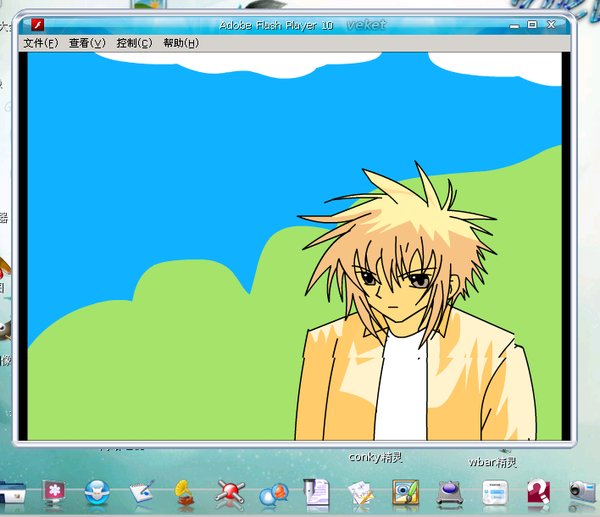600x517 pixels.
Task: Launch the yellow gramophone music icon in the dock
Action: click(185, 493)
